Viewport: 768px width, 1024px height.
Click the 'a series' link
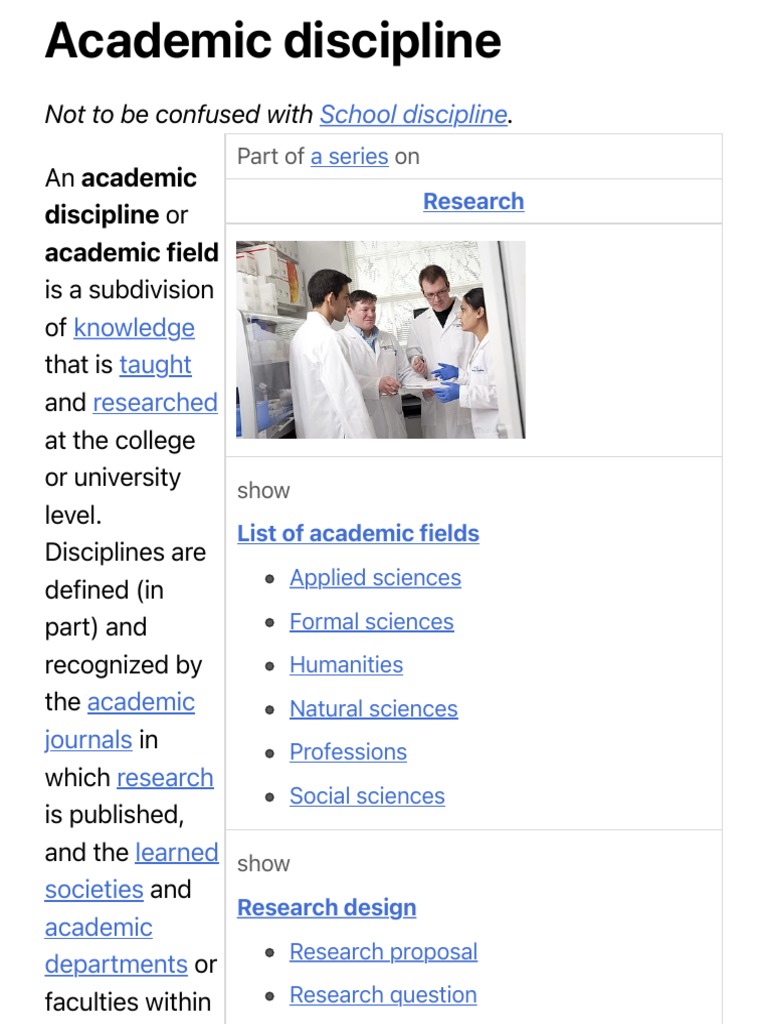tap(349, 157)
